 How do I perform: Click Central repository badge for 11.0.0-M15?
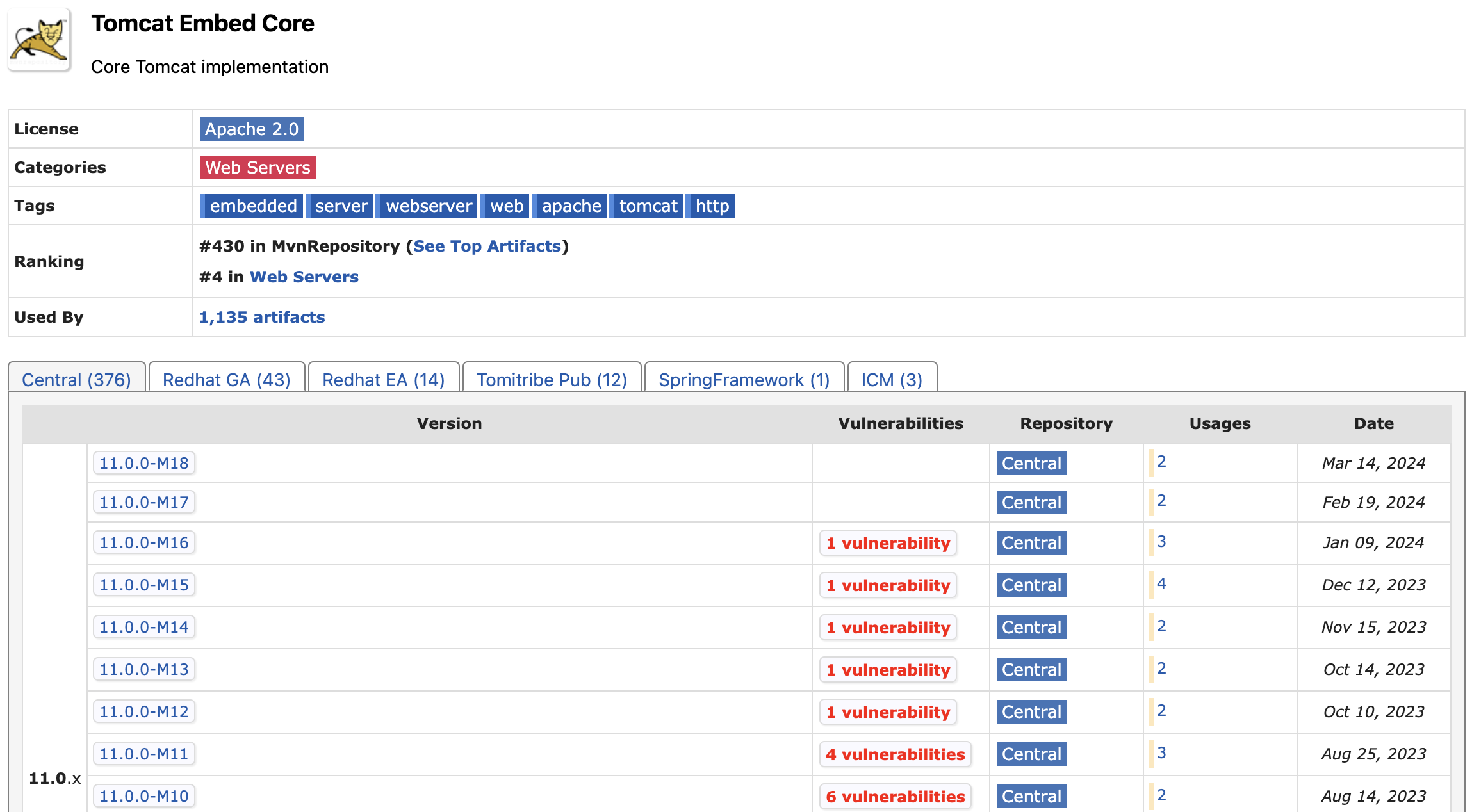coord(1031,585)
